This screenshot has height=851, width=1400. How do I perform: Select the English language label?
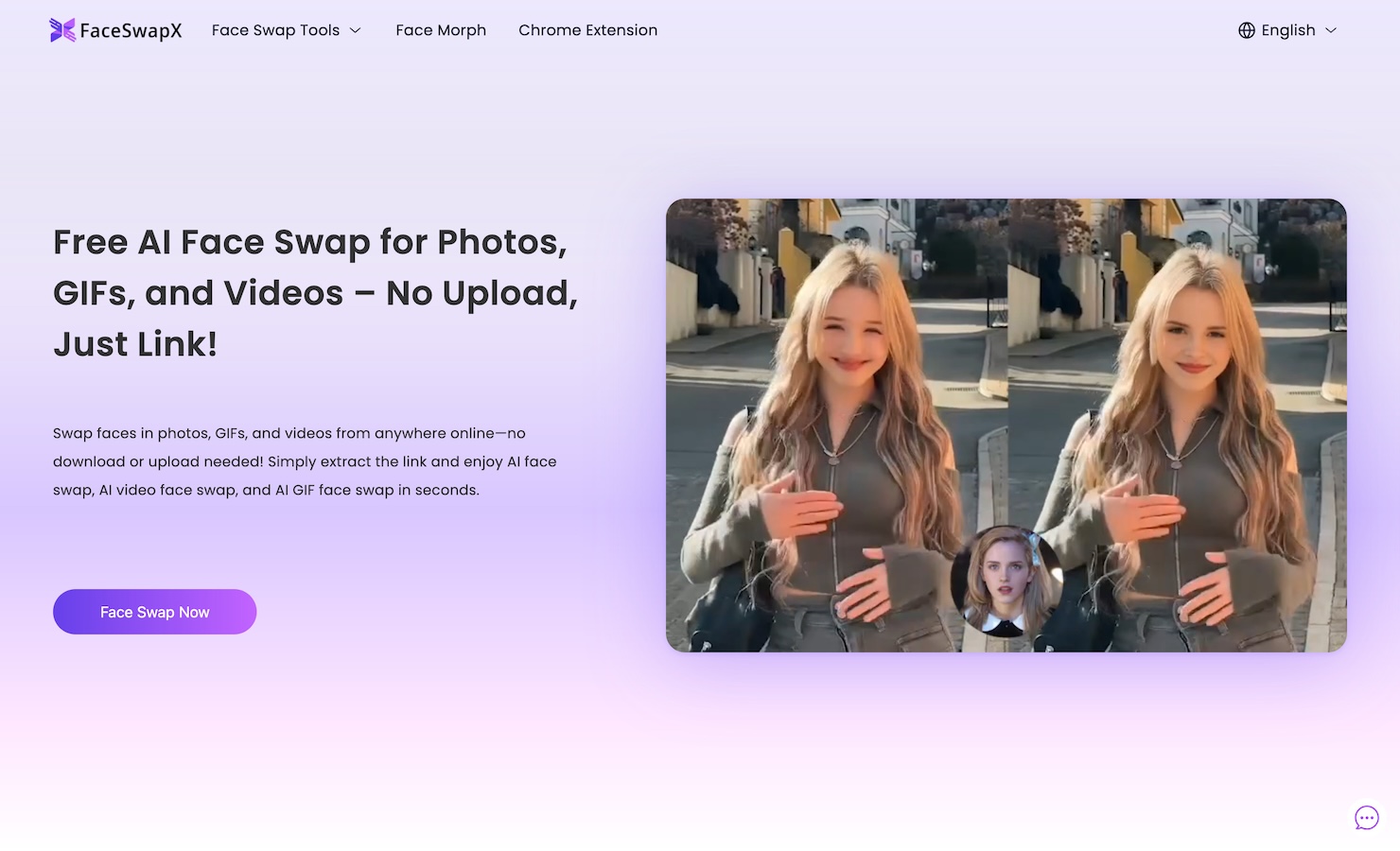pyautogui.click(x=1287, y=30)
